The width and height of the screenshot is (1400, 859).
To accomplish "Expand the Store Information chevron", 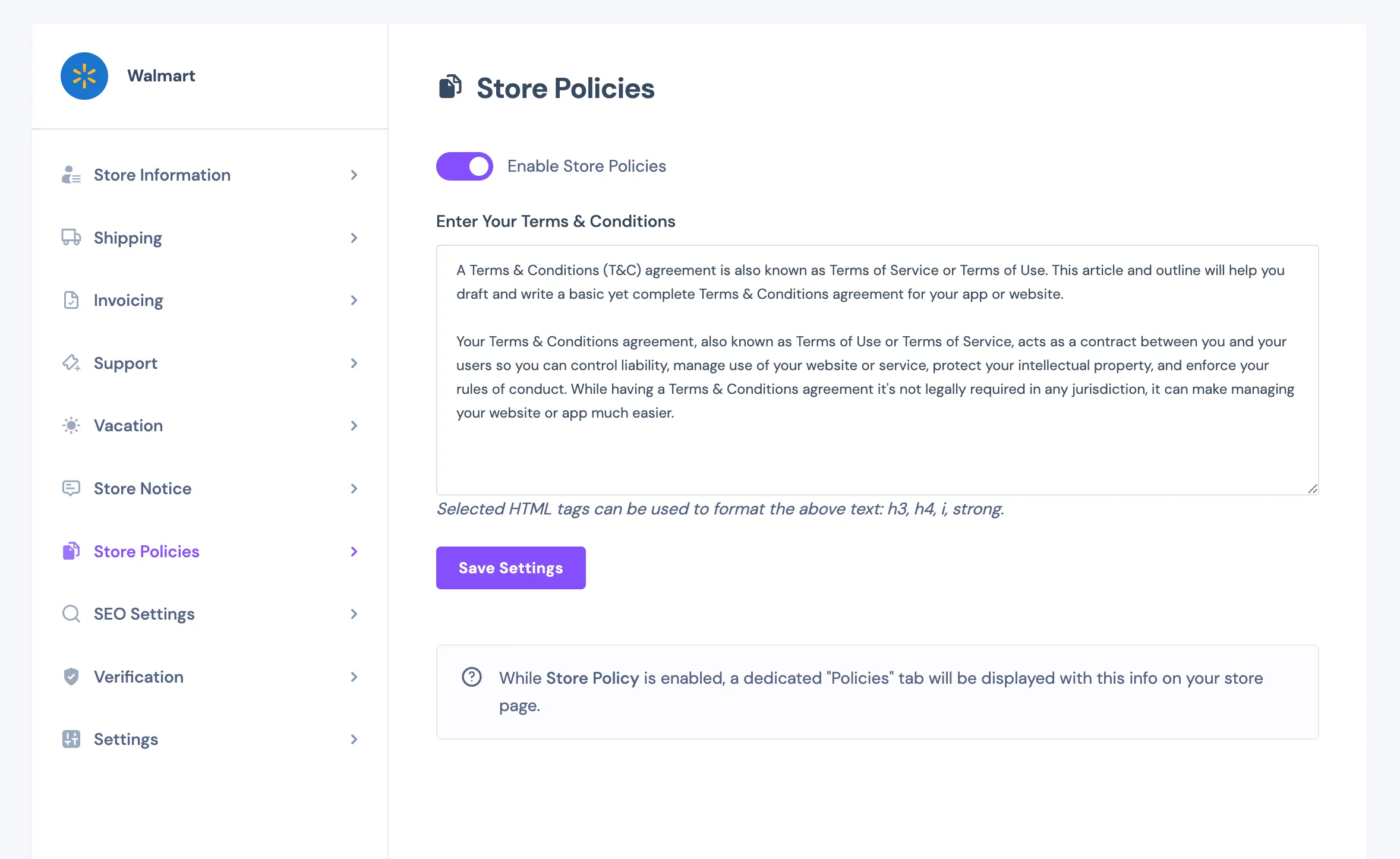I will (x=354, y=175).
